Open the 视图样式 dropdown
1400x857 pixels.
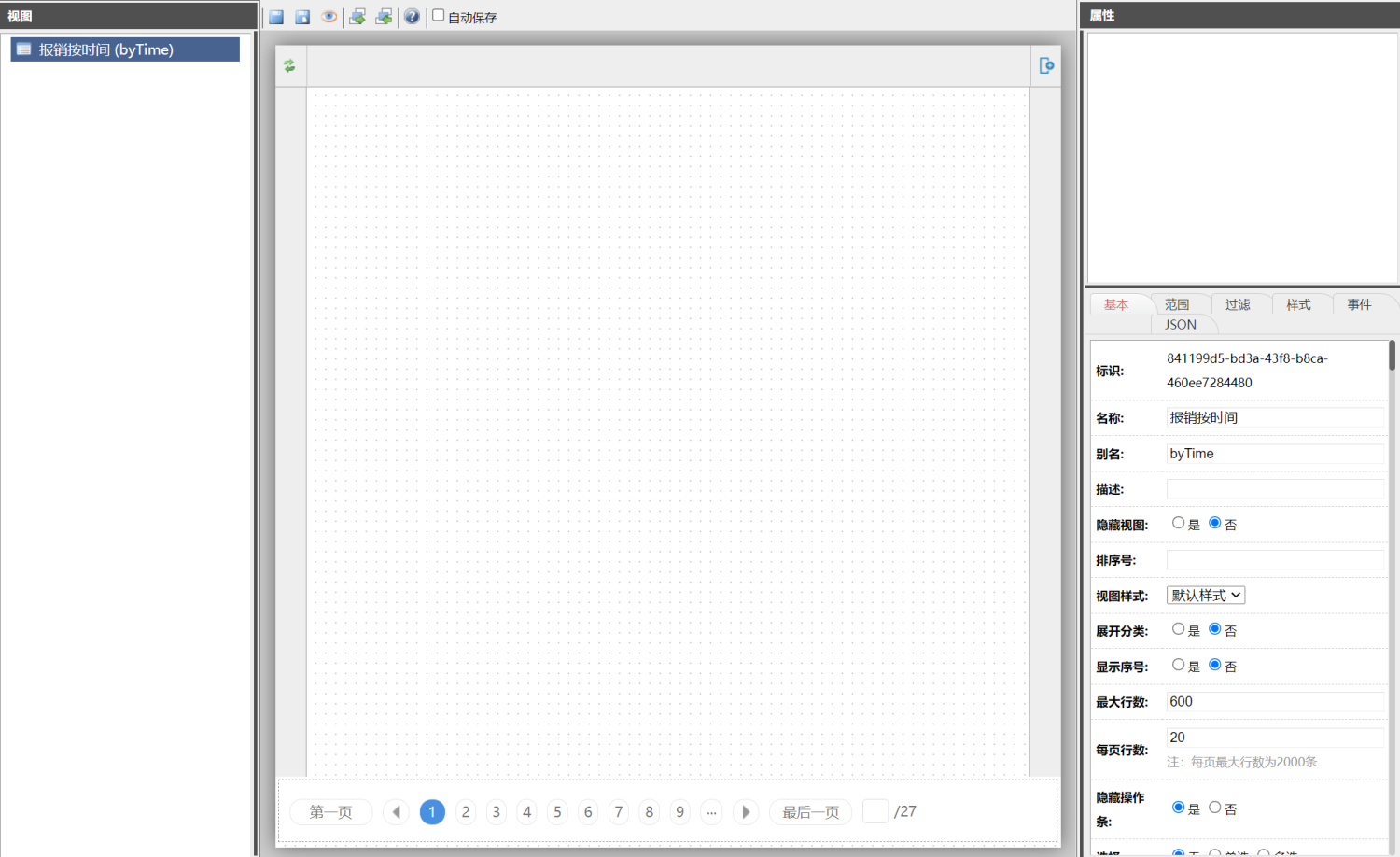click(x=1205, y=596)
